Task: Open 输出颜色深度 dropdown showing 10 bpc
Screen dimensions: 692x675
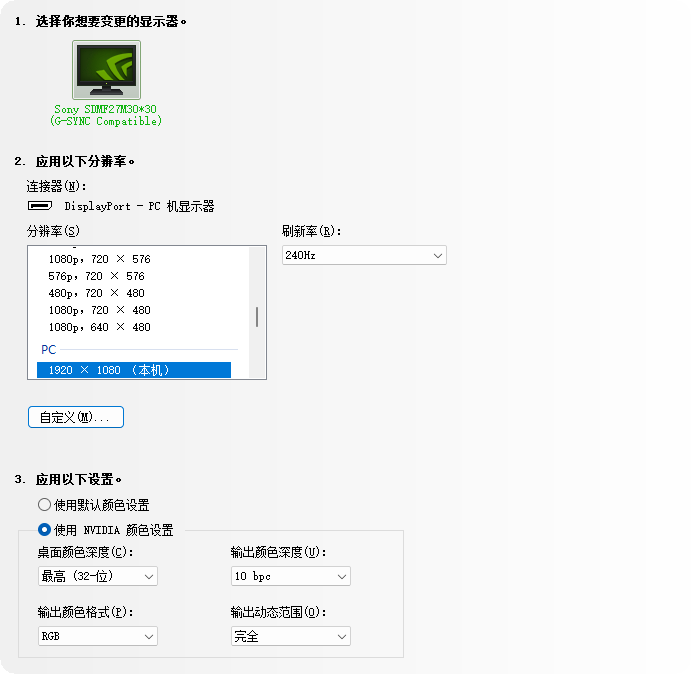Action: (290, 576)
